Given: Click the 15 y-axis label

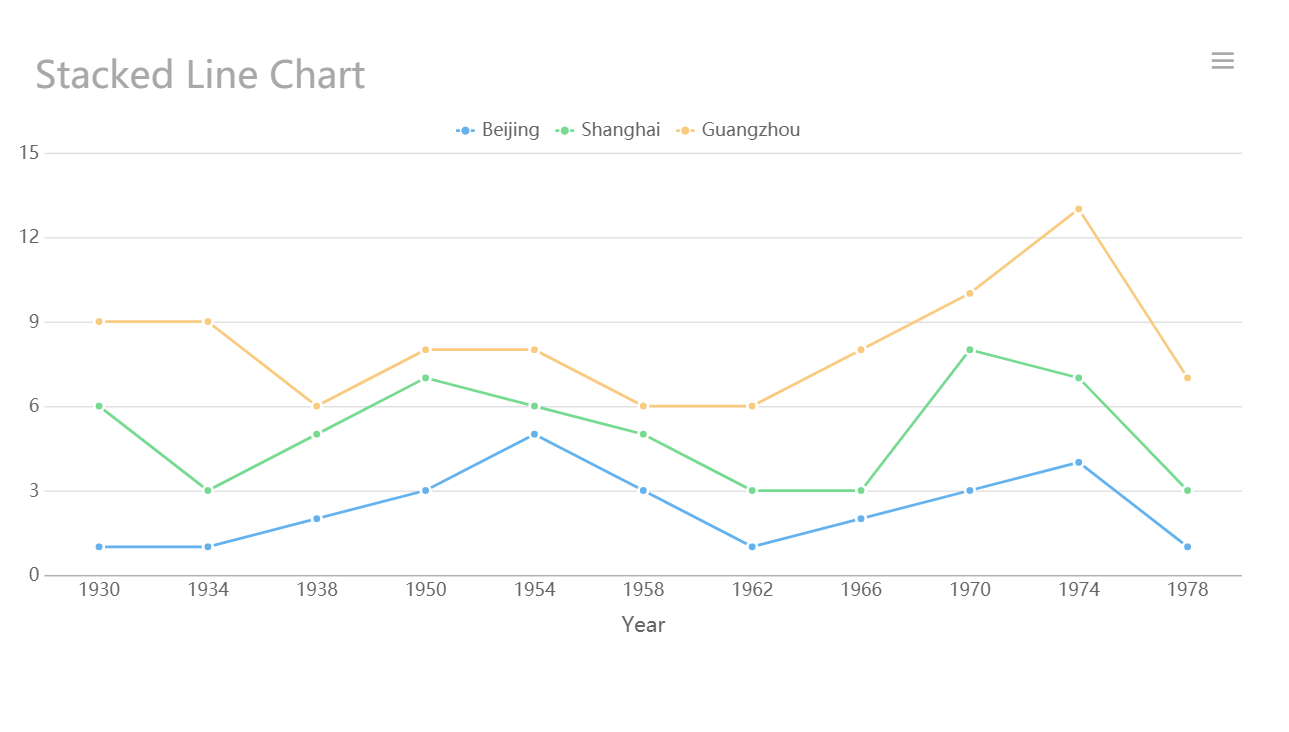Looking at the screenshot, I should (28, 153).
